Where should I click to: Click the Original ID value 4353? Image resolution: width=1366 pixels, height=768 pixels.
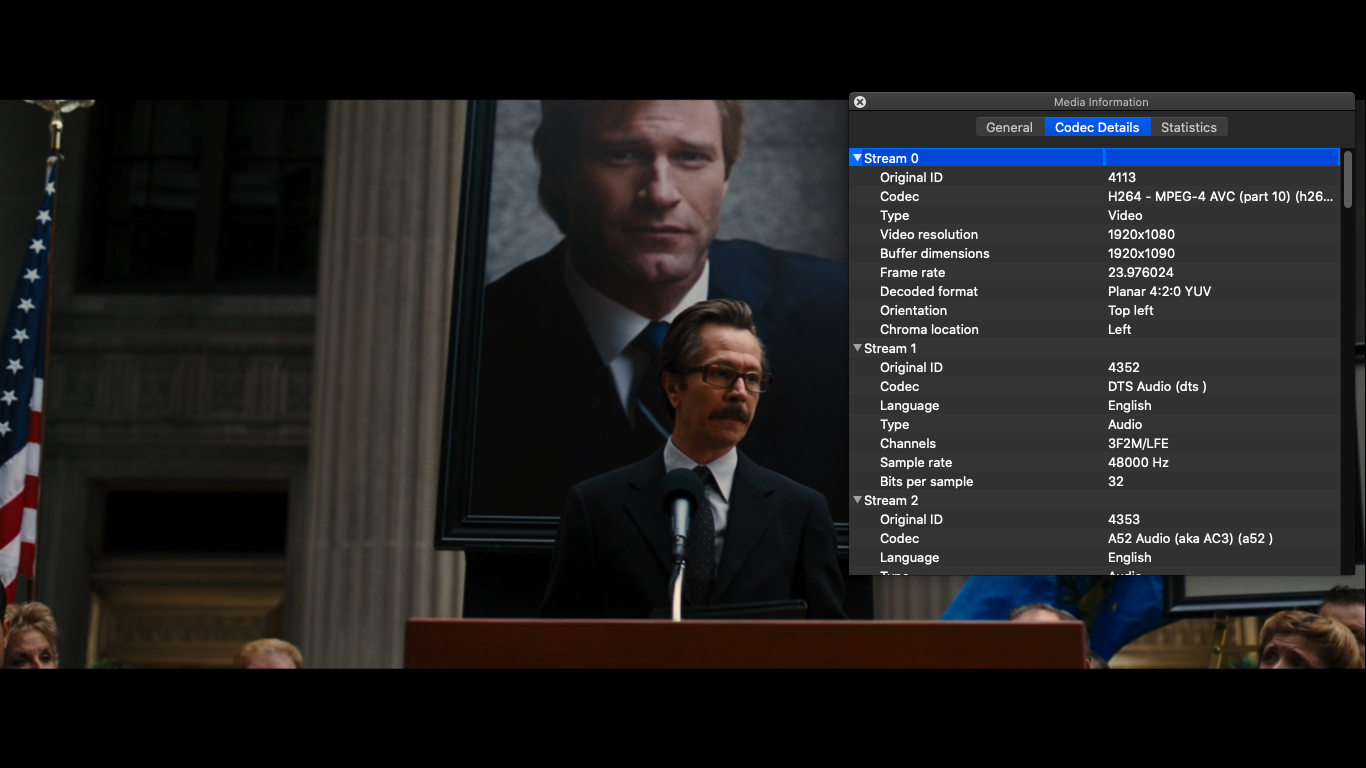(1124, 519)
